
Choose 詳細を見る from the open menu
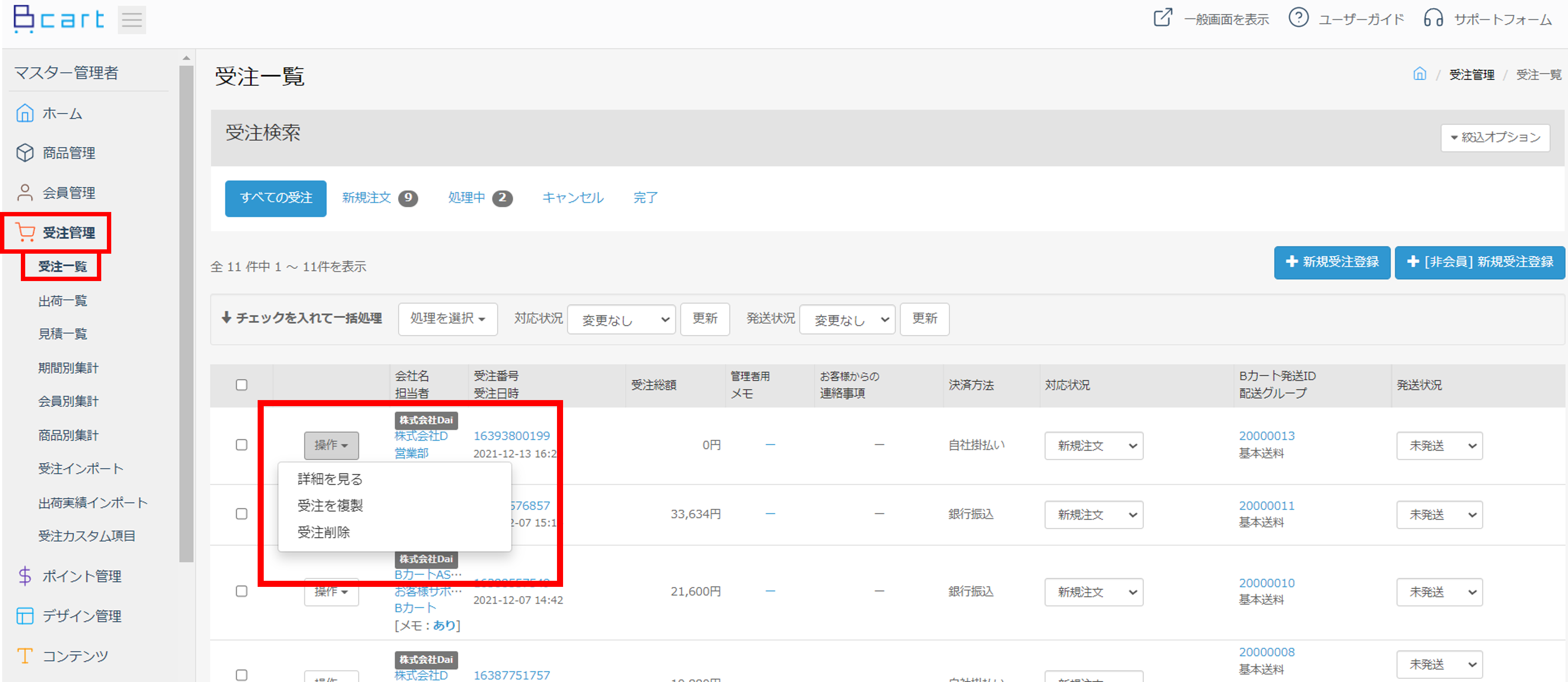point(330,480)
